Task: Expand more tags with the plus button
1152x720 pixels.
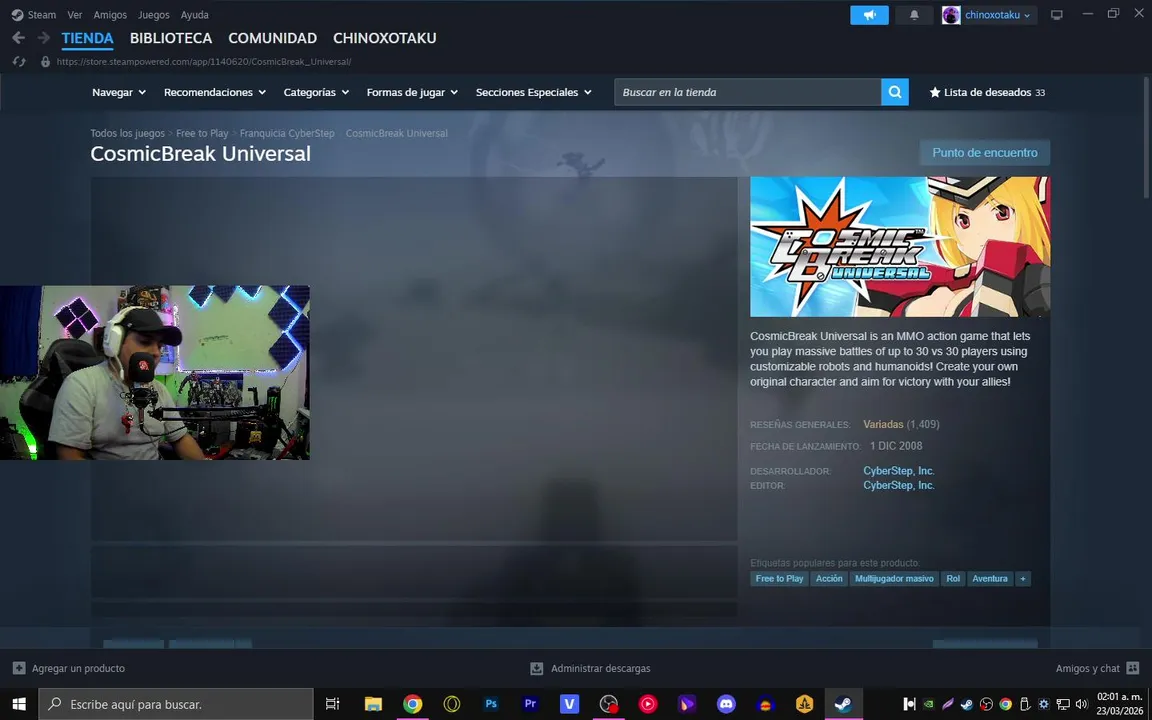Action: point(1023,578)
